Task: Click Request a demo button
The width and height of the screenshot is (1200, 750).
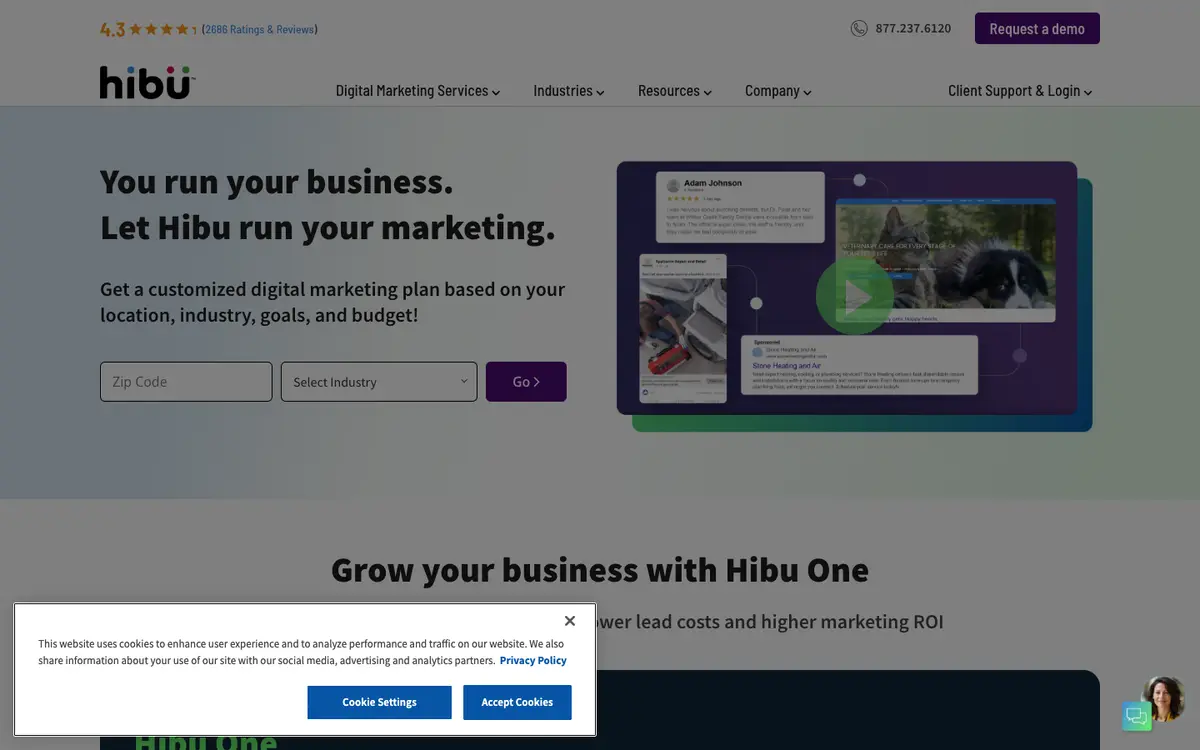Action: click(x=1037, y=29)
